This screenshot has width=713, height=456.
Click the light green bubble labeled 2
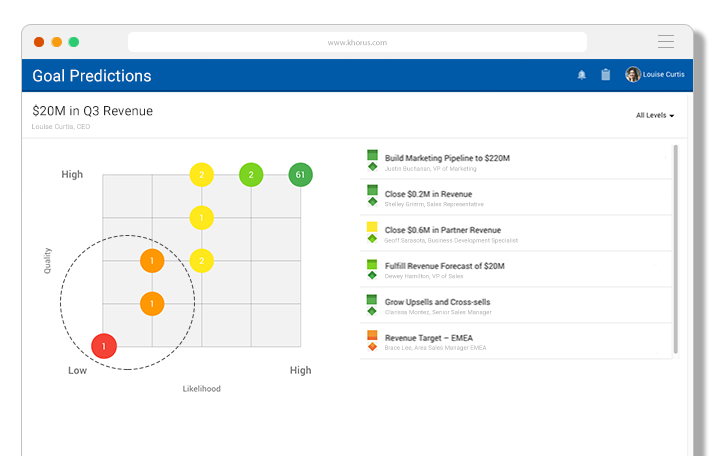pos(251,175)
